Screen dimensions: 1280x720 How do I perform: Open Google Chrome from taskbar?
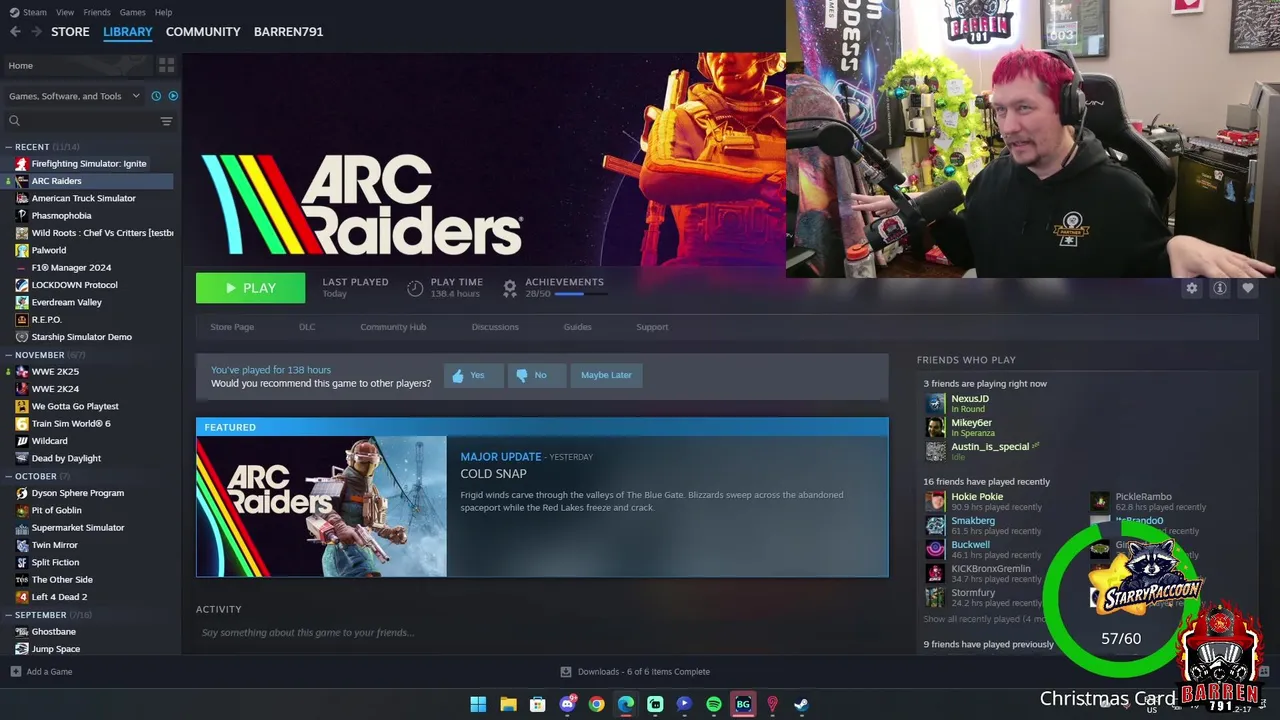pos(596,704)
